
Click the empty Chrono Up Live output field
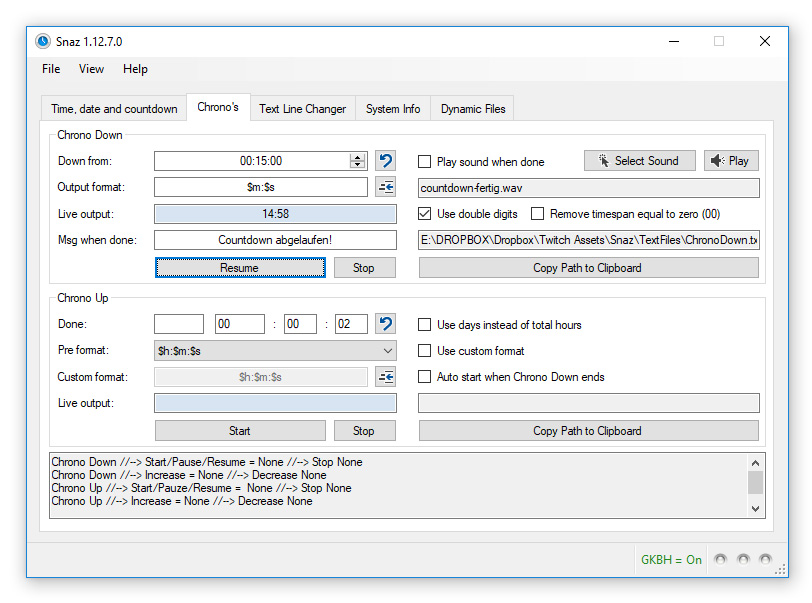coord(275,403)
